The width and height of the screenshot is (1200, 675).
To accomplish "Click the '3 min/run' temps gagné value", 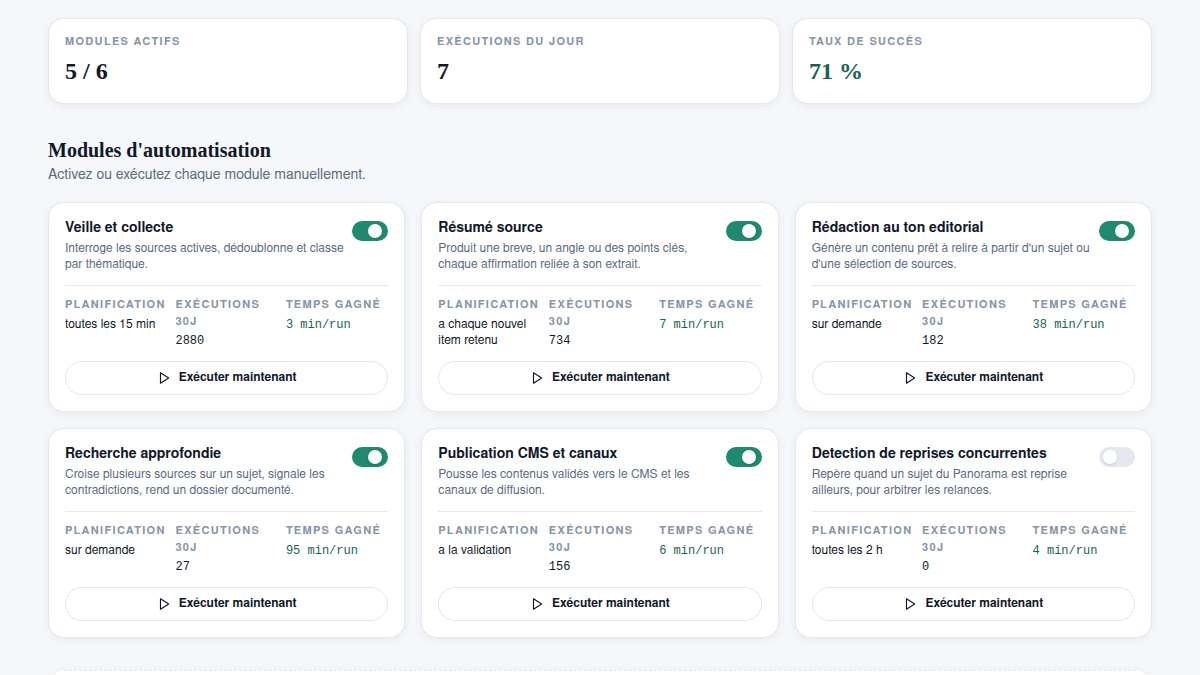I will click(x=318, y=324).
